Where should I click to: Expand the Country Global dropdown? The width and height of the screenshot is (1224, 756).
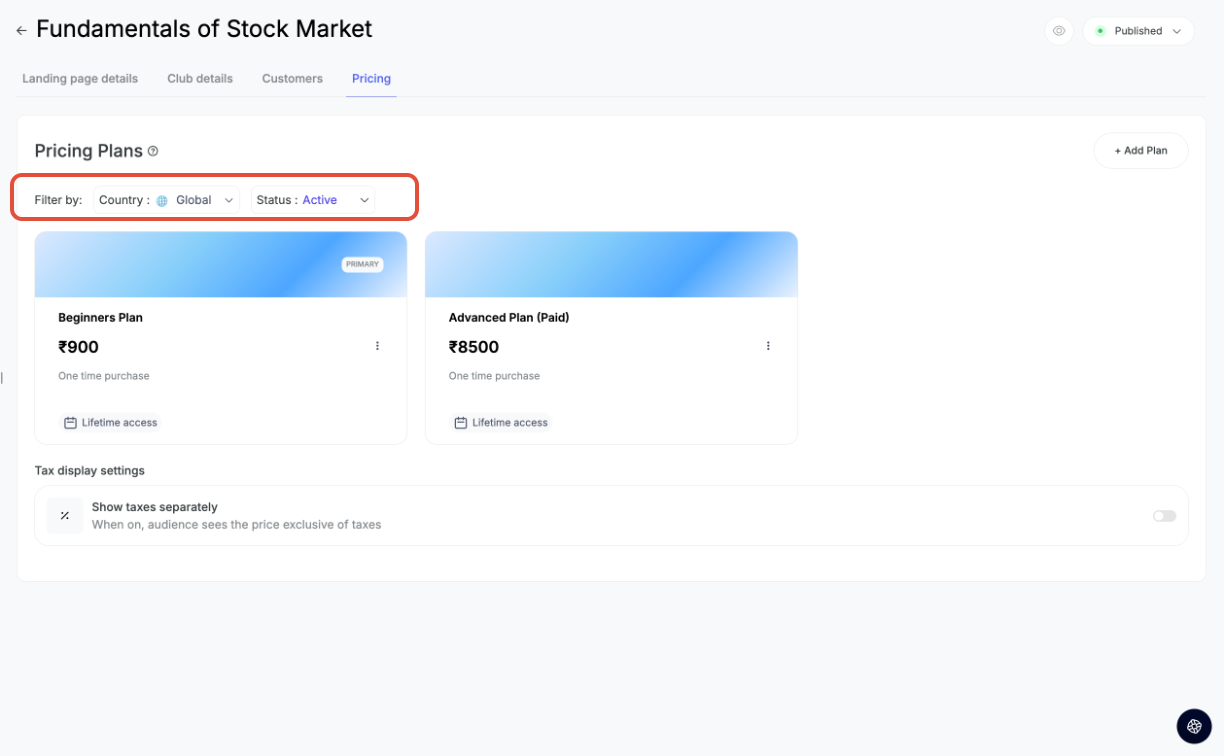coord(166,200)
